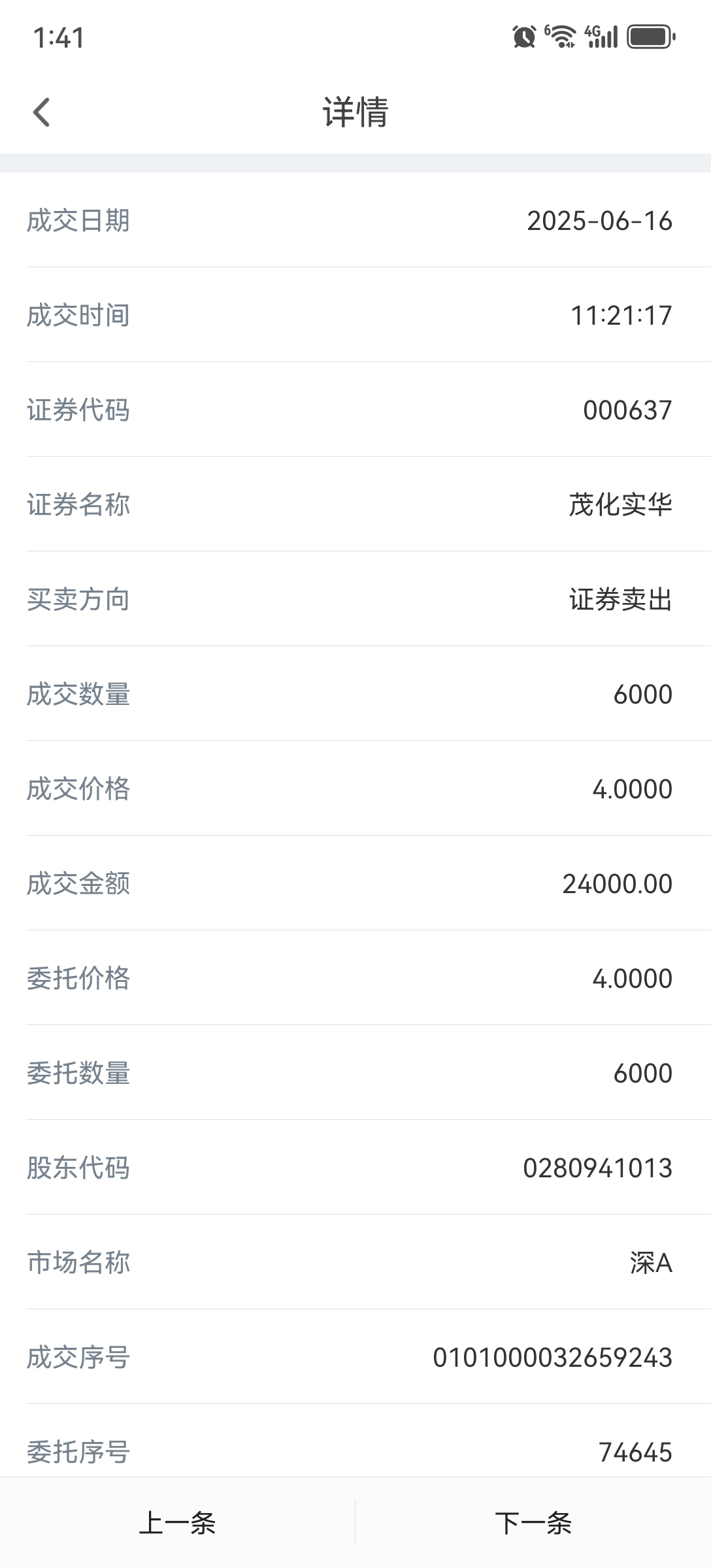Screen dimensions: 711x1568
Task: Tap the 成交序号 0101000032659243 value
Action: tap(553, 1358)
